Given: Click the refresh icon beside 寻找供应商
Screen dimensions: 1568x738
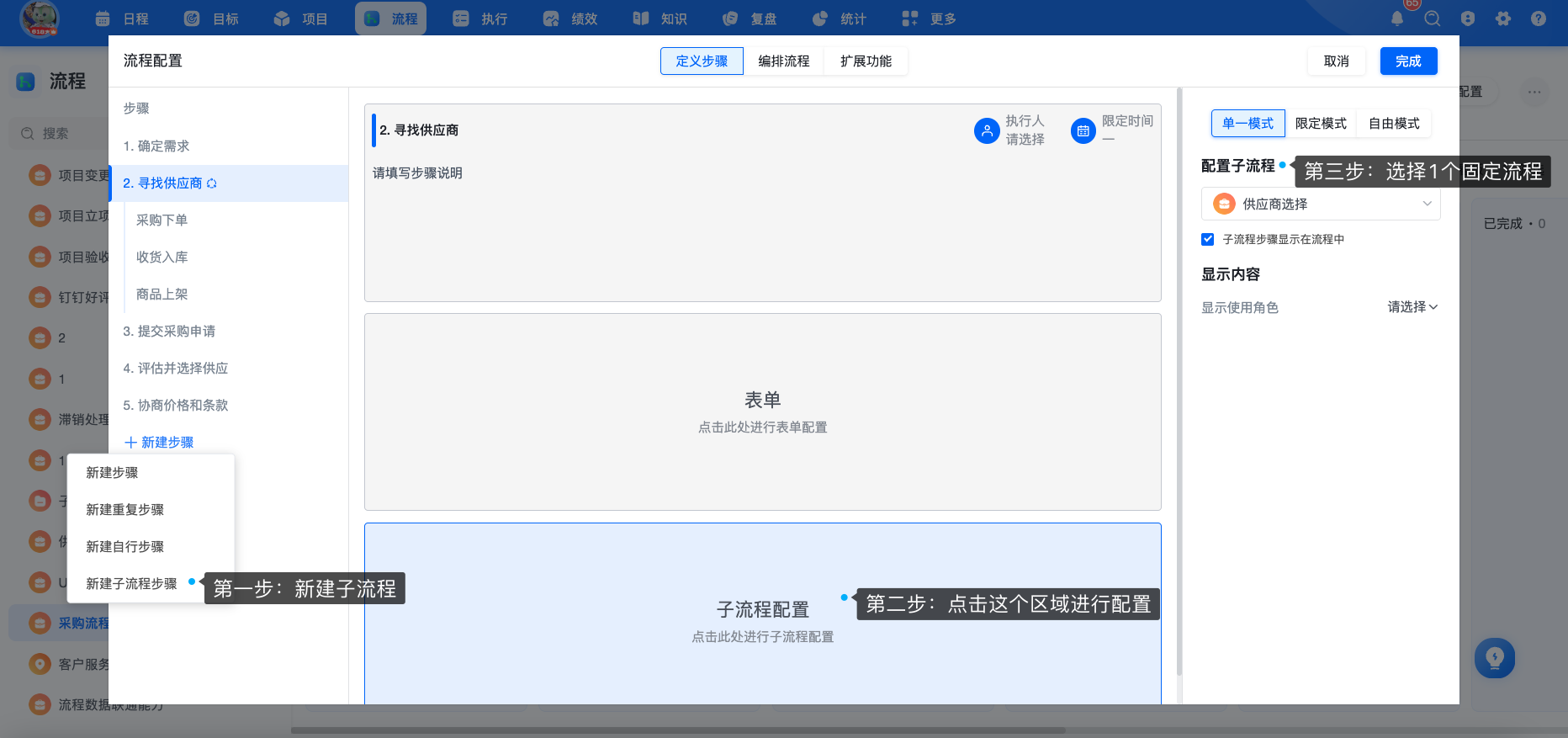Looking at the screenshot, I should 212,183.
